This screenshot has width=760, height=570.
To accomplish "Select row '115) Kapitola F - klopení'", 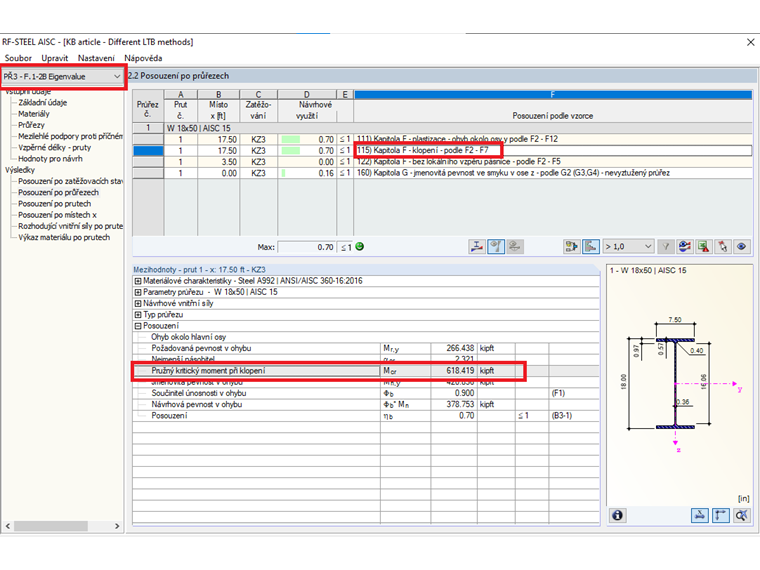I will pos(458,151).
